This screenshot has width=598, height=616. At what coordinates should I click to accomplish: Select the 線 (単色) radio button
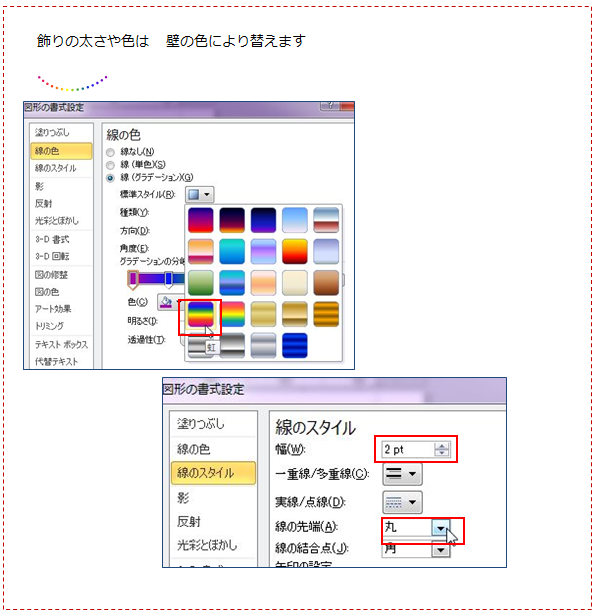point(110,165)
